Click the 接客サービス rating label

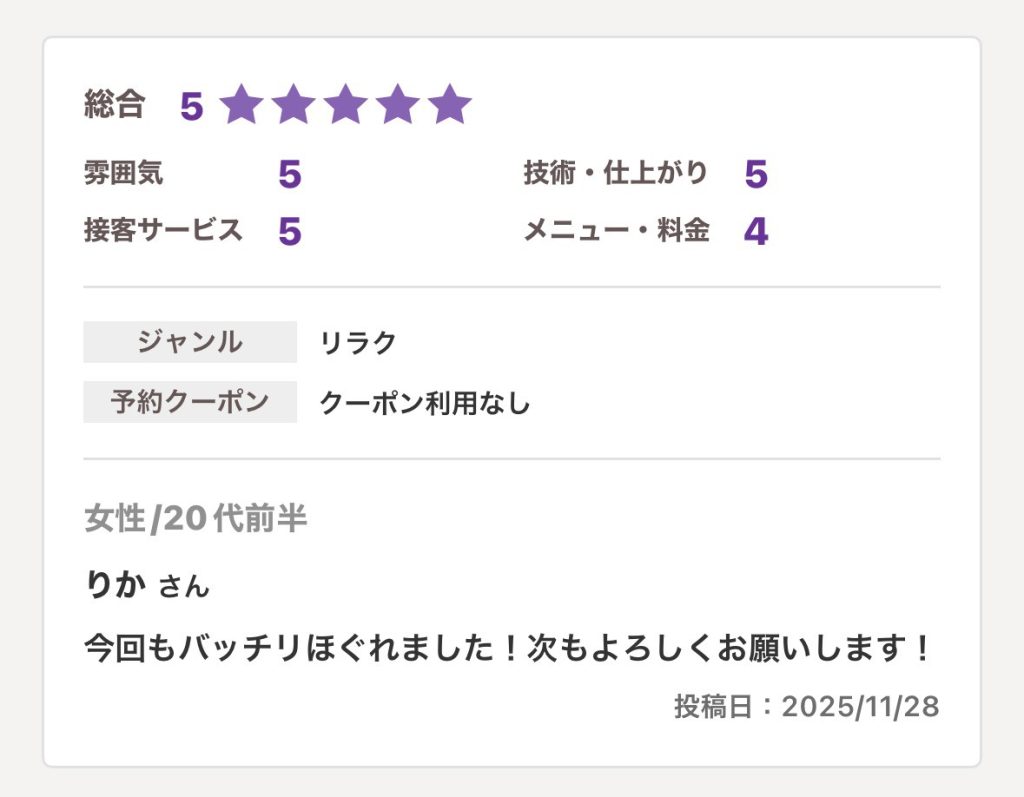(x=163, y=230)
